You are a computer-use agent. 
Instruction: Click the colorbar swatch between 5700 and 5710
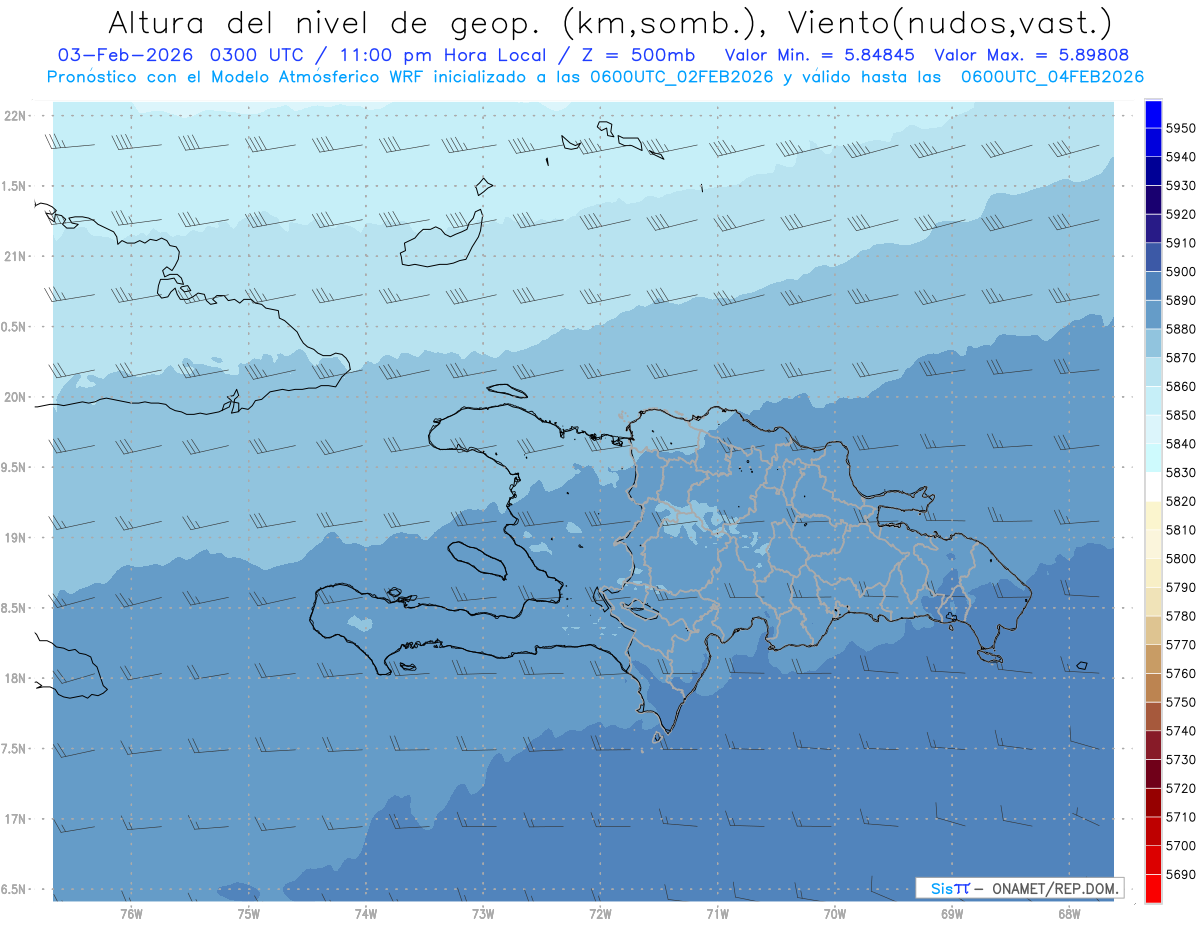(1153, 831)
